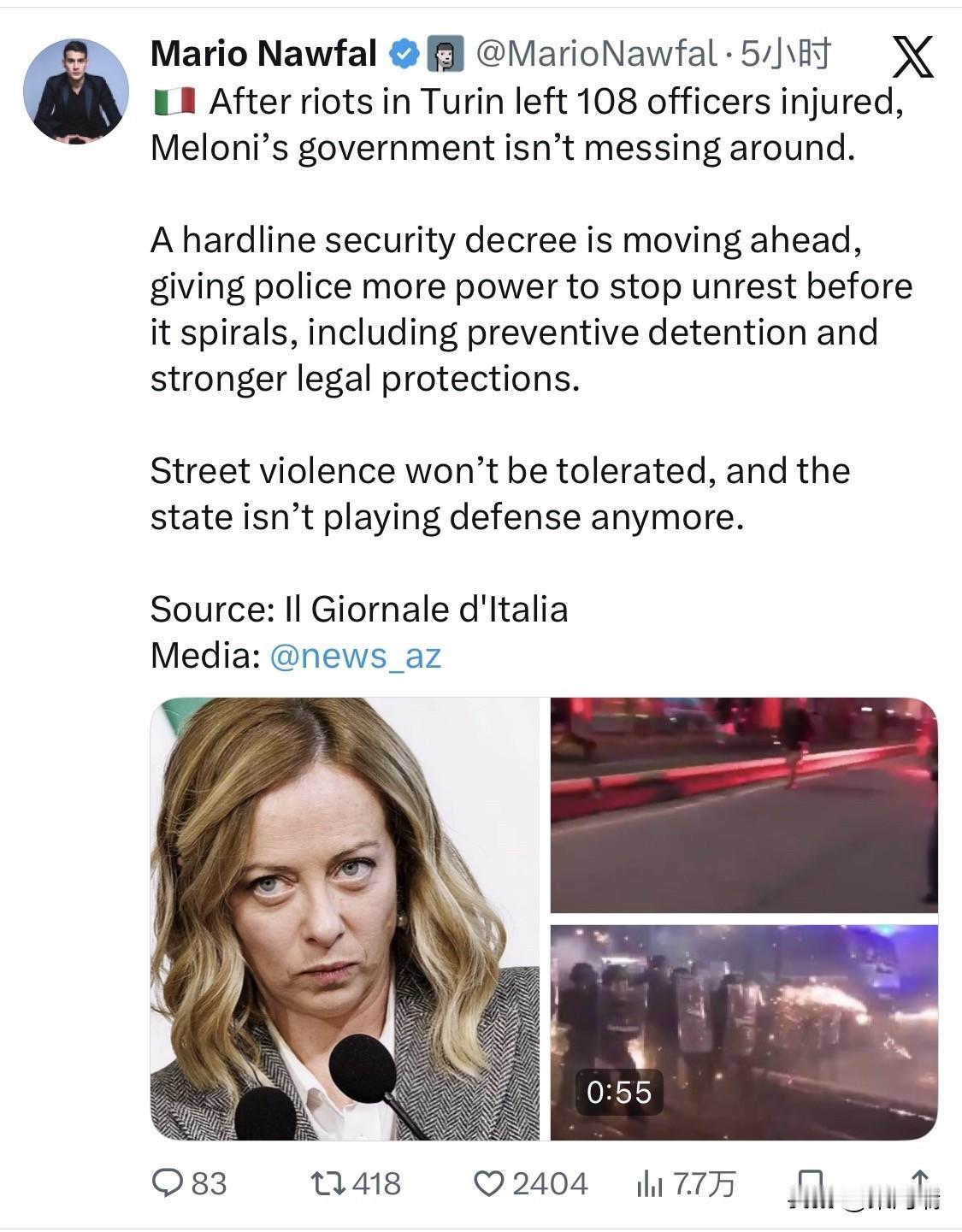Click the Mario Nawfal display name
Image resolution: width=962 pixels, height=1232 pixels.
pyautogui.click(x=263, y=54)
